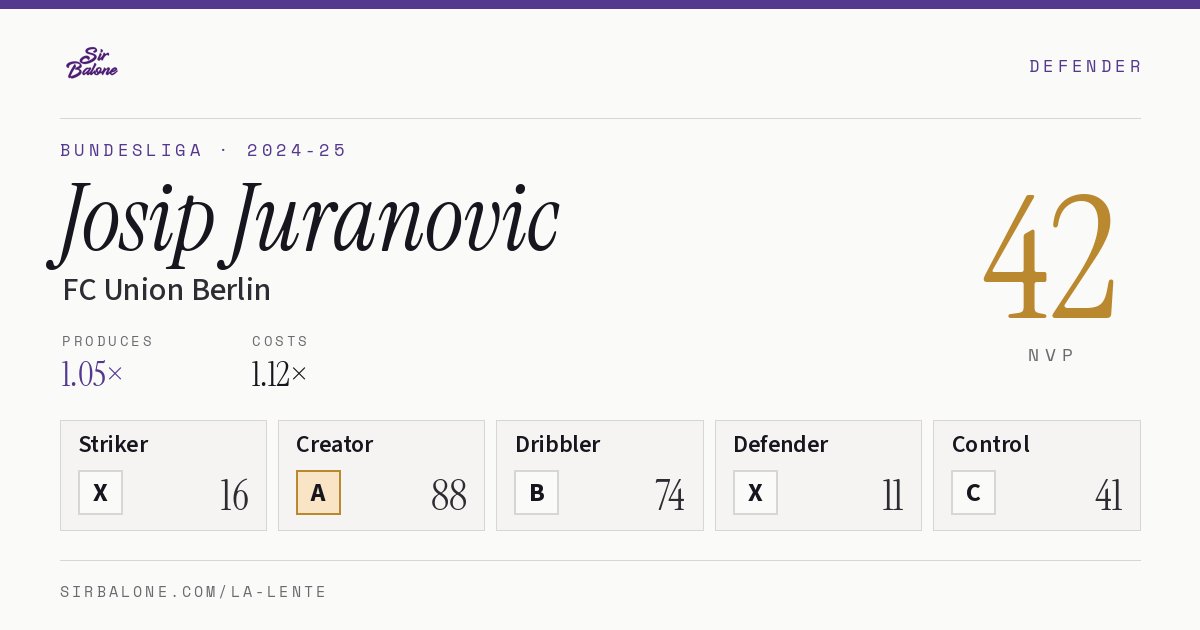Screen dimensions: 1200x630
Task: Click the Bundesliga 2024-25 season label
Action: click(x=203, y=150)
